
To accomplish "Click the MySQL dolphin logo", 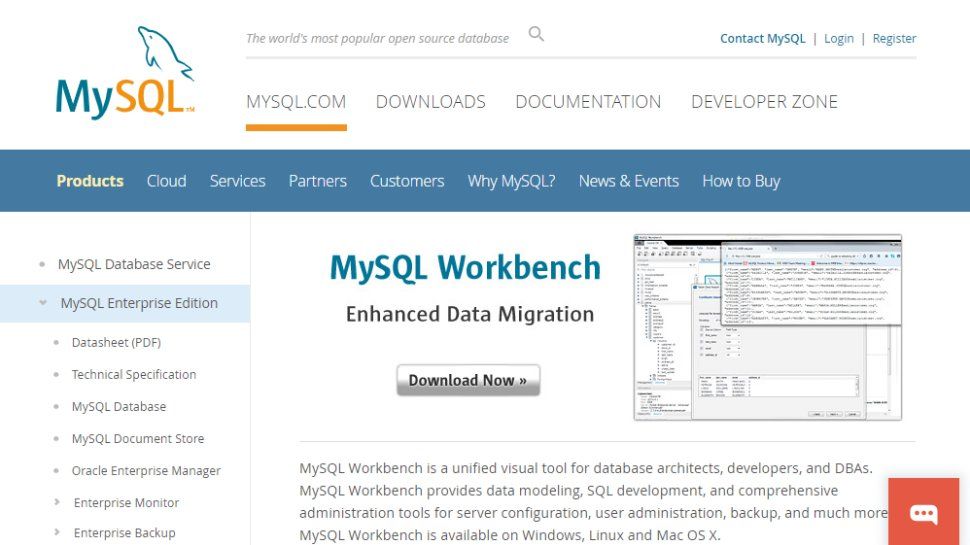I will point(125,72).
